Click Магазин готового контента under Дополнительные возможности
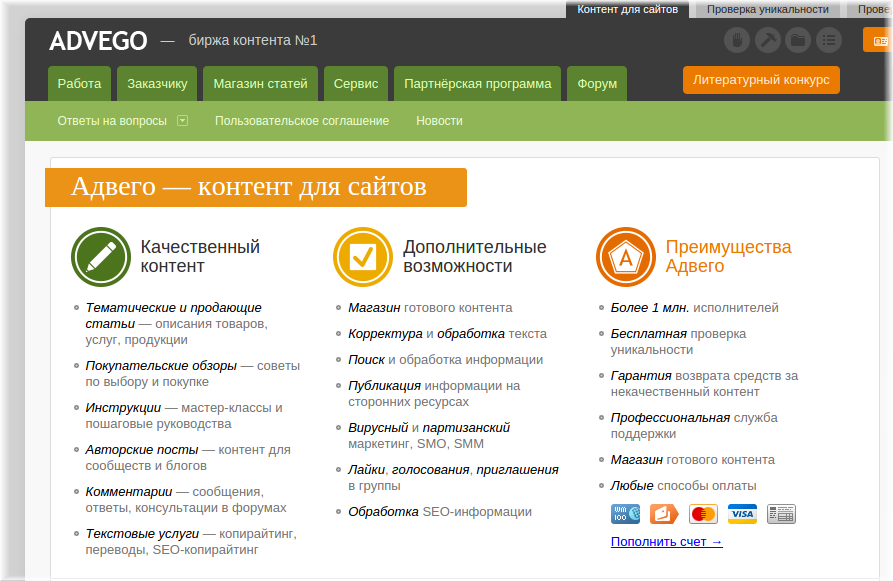Image resolution: width=893 pixels, height=581 pixels. pos(431,308)
